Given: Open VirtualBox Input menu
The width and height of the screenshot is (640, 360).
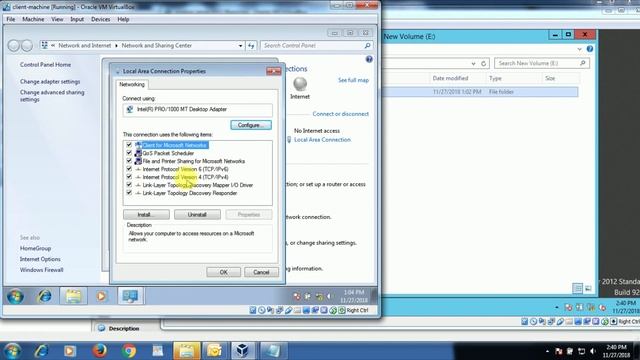Looking at the screenshot, I should (77, 19).
